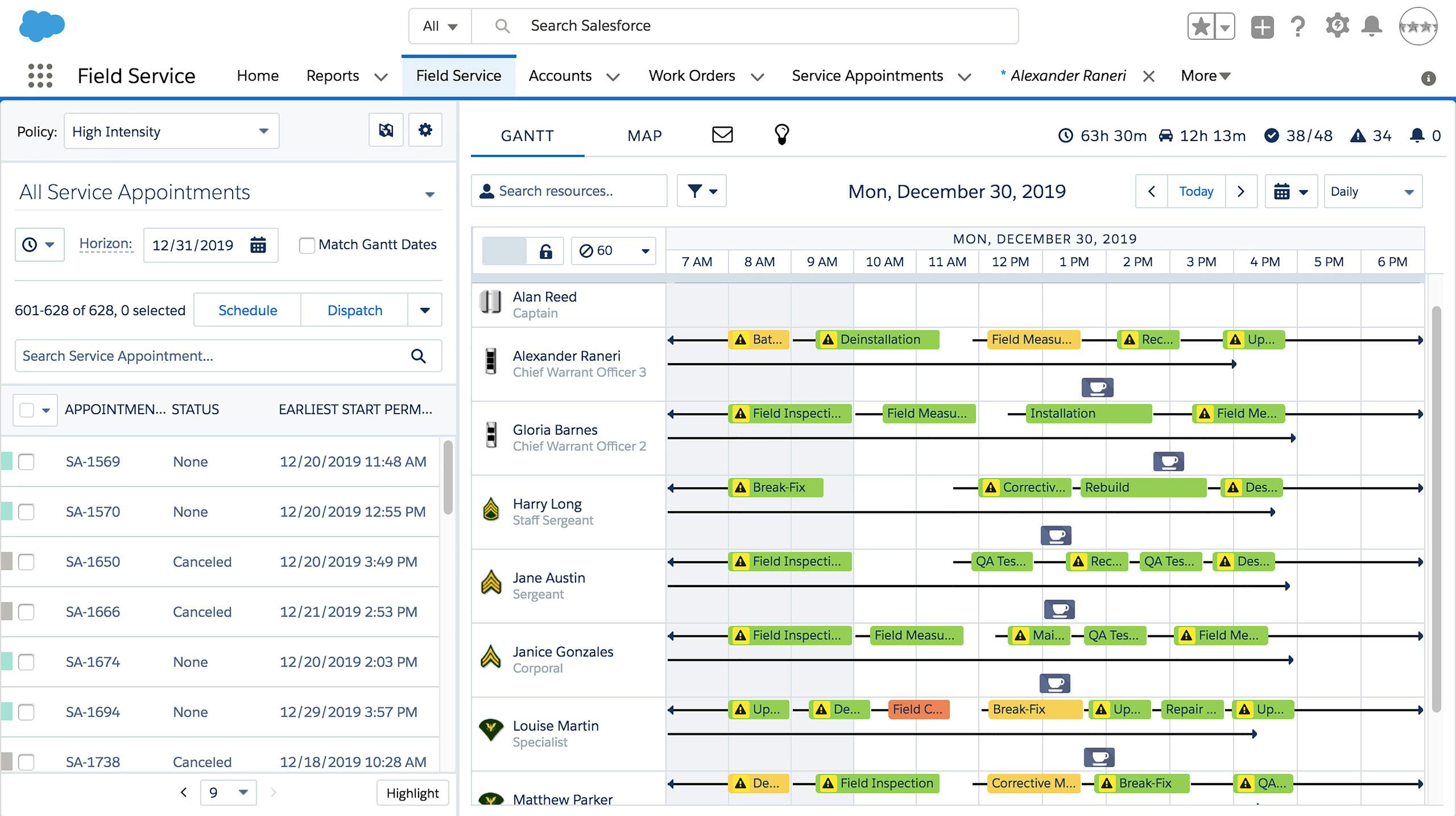Click the lightbulb optimization icon
This screenshot has width=1456, height=816.
point(782,135)
